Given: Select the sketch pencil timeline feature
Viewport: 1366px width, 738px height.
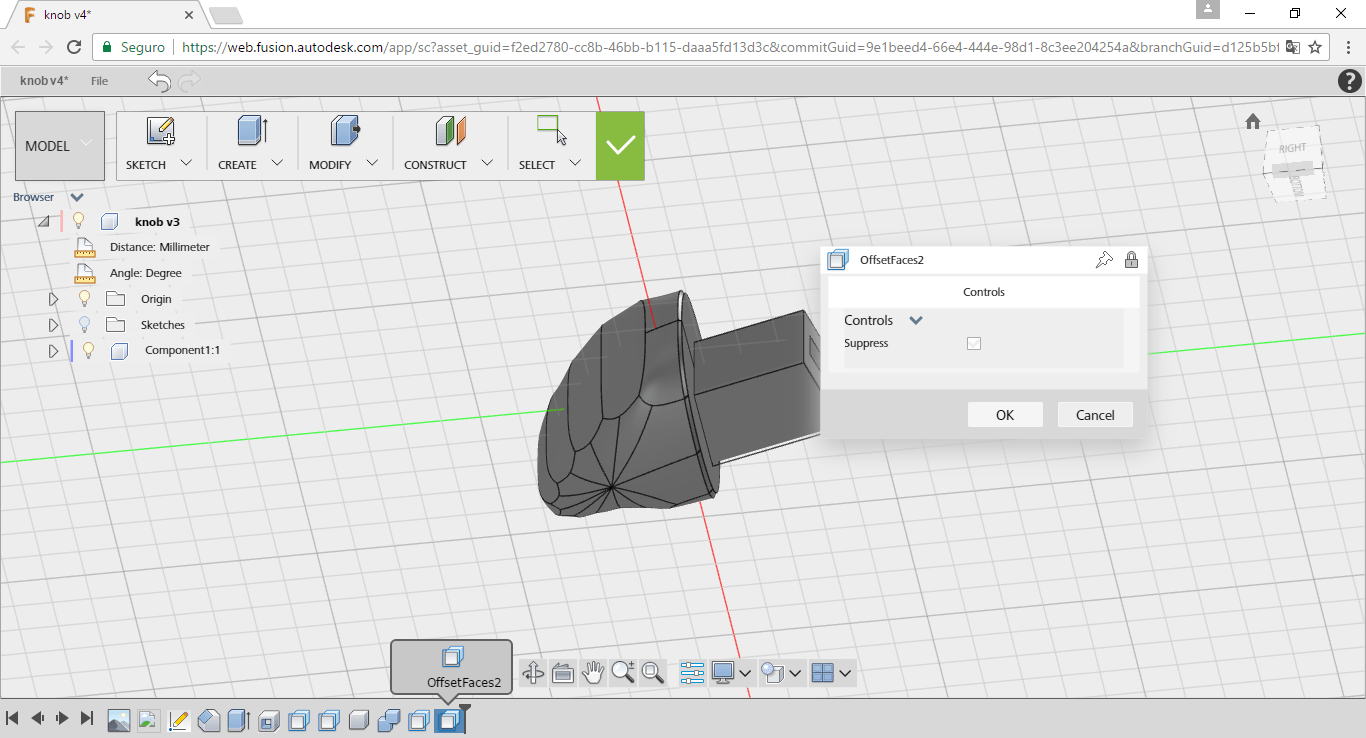Looking at the screenshot, I should click(x=178, y=720).
